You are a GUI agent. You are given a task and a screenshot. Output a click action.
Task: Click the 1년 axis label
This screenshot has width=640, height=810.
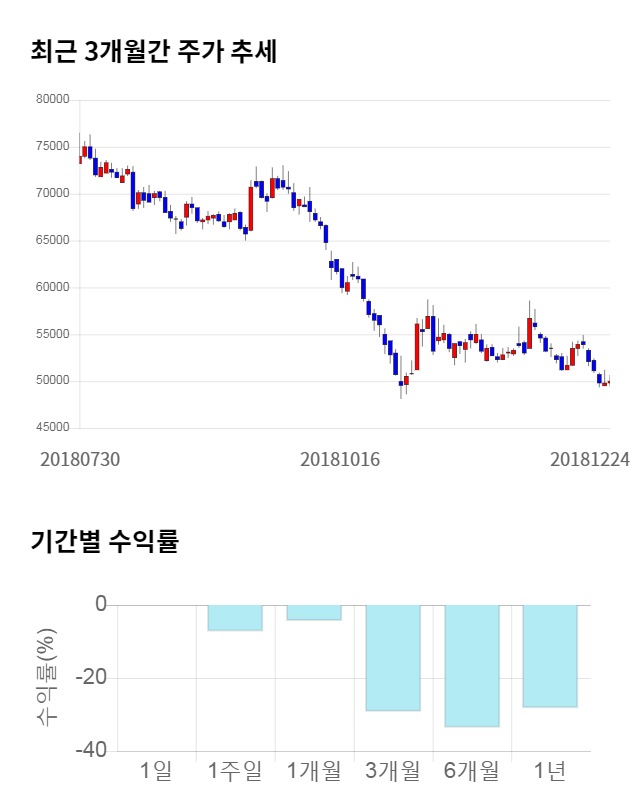click(550, 771)
